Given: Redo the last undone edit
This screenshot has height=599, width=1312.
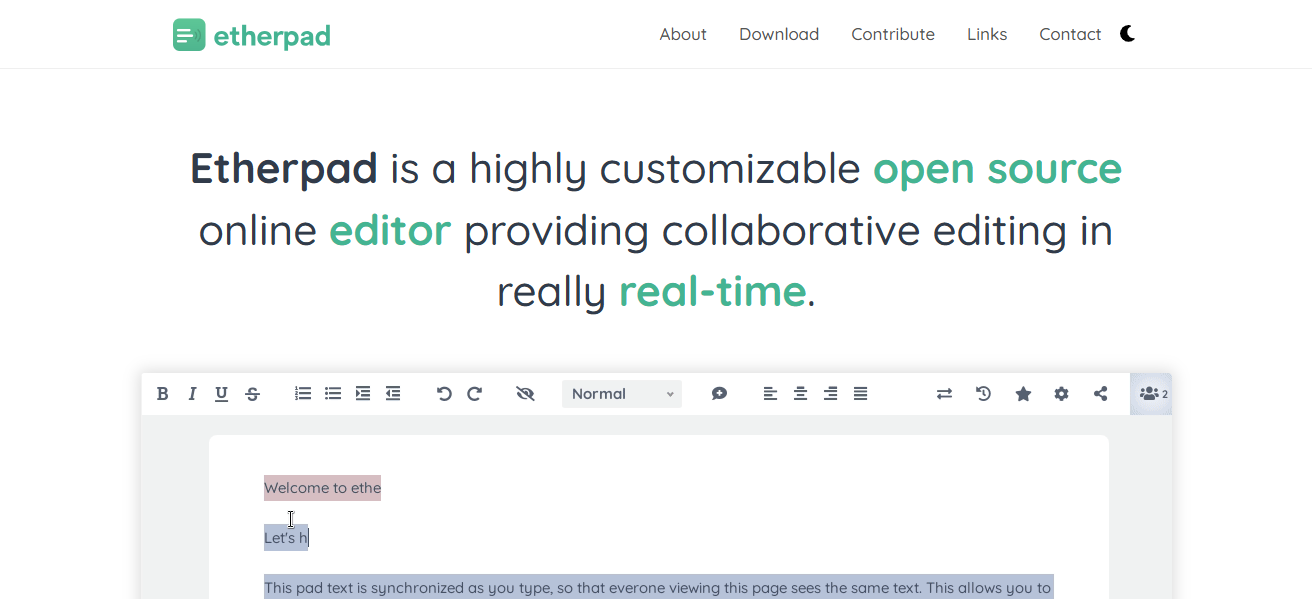Looking at the screenshot, I should (x=475, y=394).
